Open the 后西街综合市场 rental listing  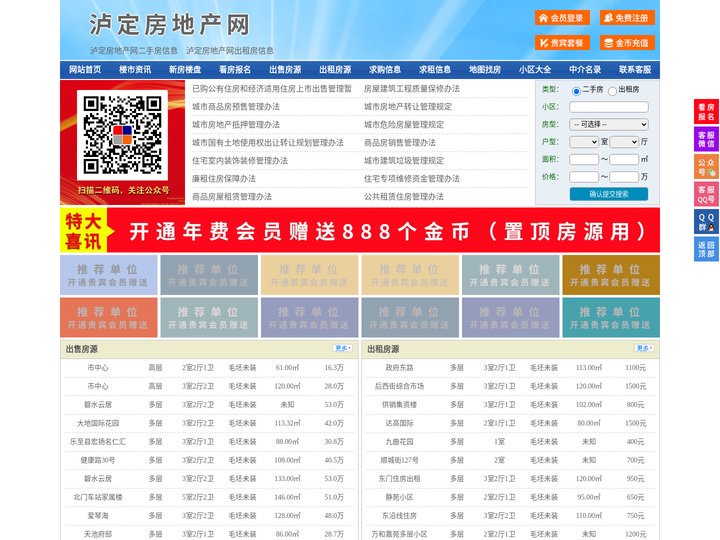coord(399,386)
